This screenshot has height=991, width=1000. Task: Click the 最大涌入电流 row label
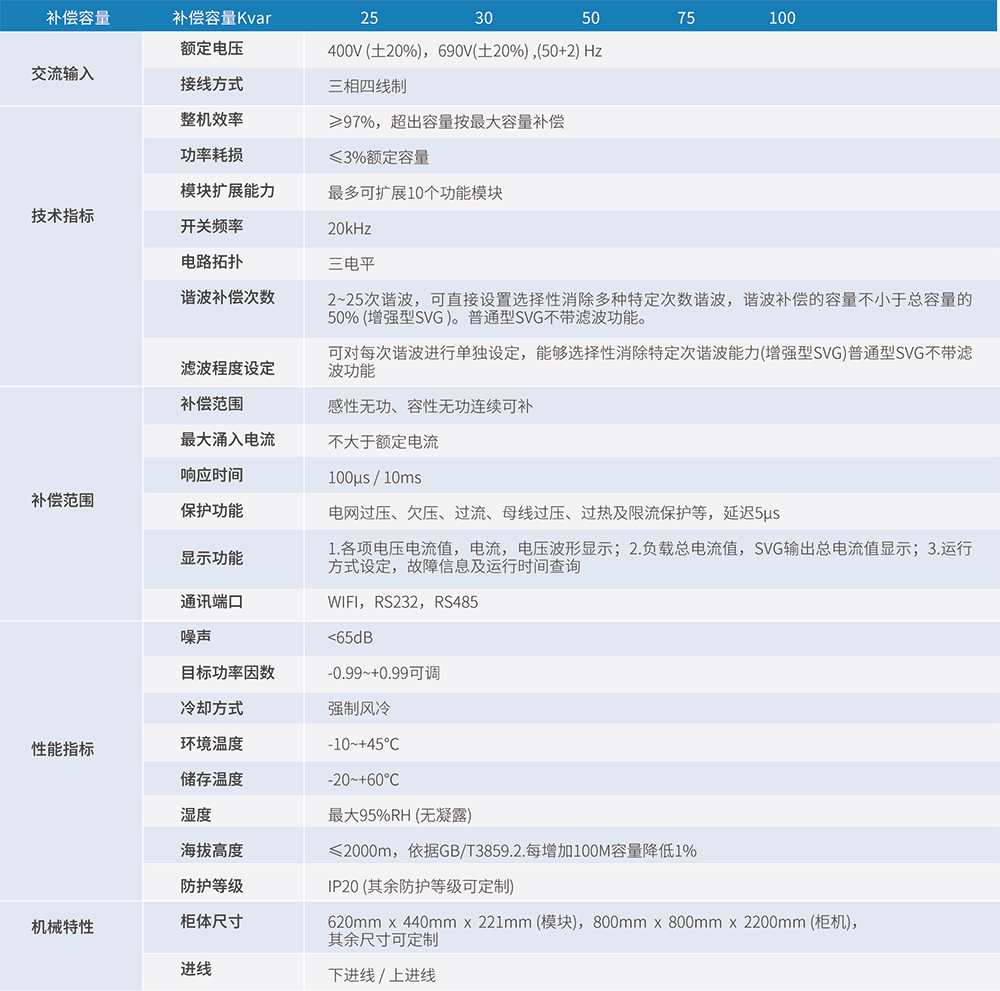[x=227, y=440]
